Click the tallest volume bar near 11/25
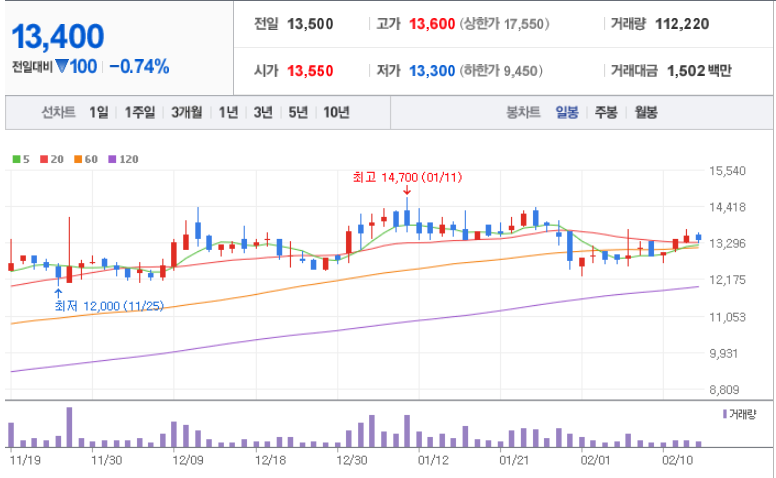776x478 pixels. point(69,428)
